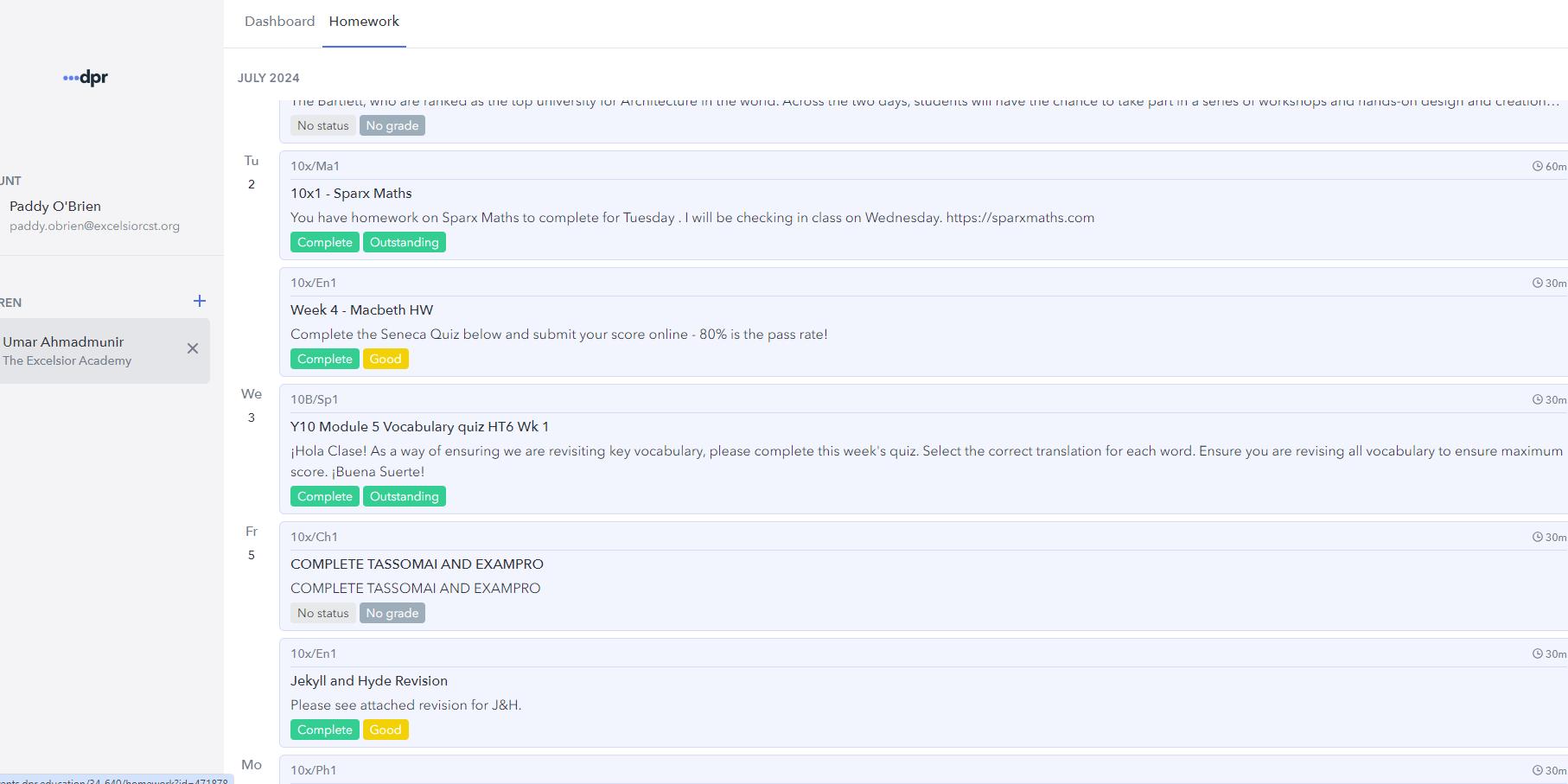Click the 10x/Ch1 class label

pyautogui.click(x=314, y=537)
